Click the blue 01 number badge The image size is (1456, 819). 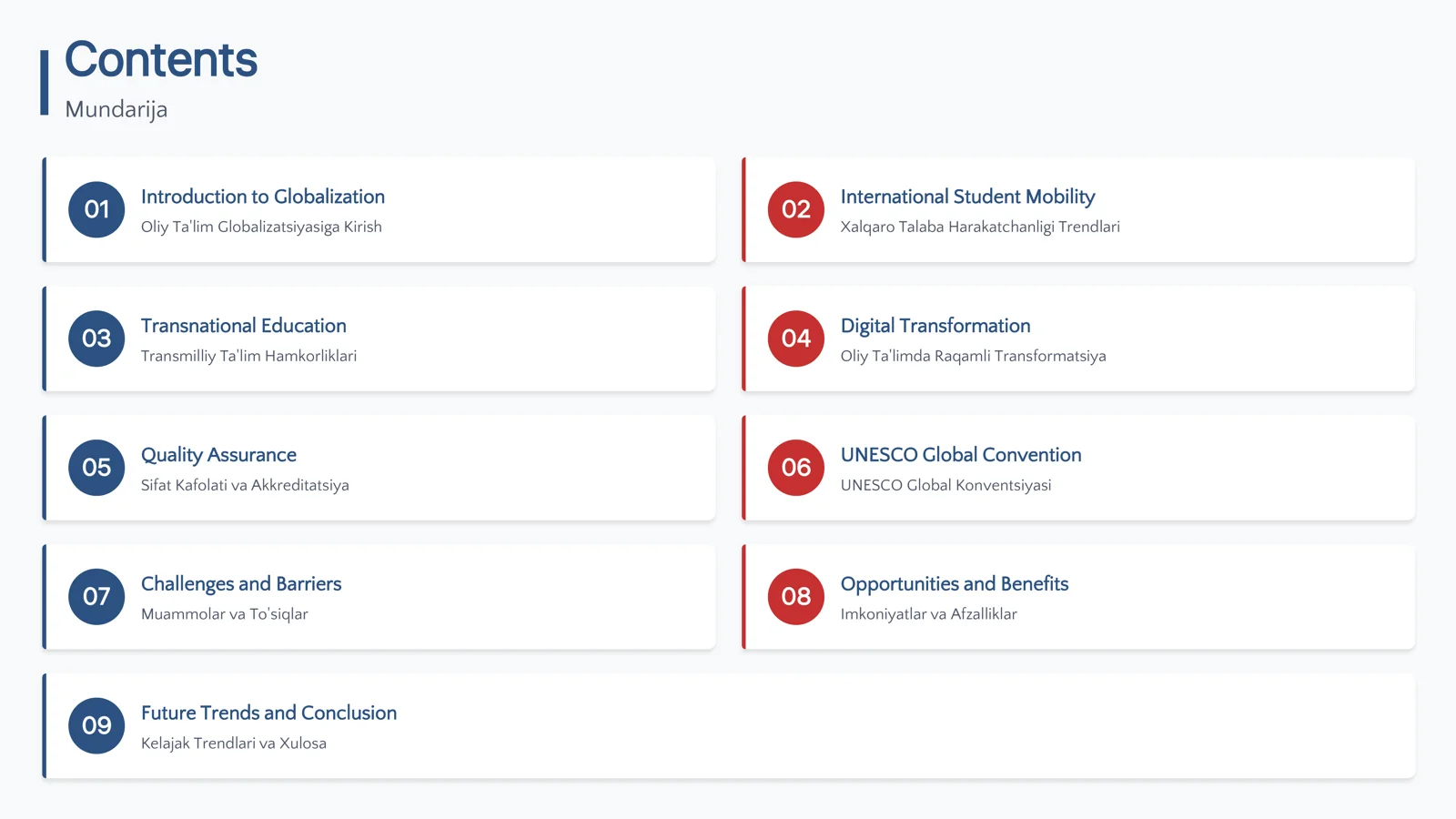[x=96, y=209]
